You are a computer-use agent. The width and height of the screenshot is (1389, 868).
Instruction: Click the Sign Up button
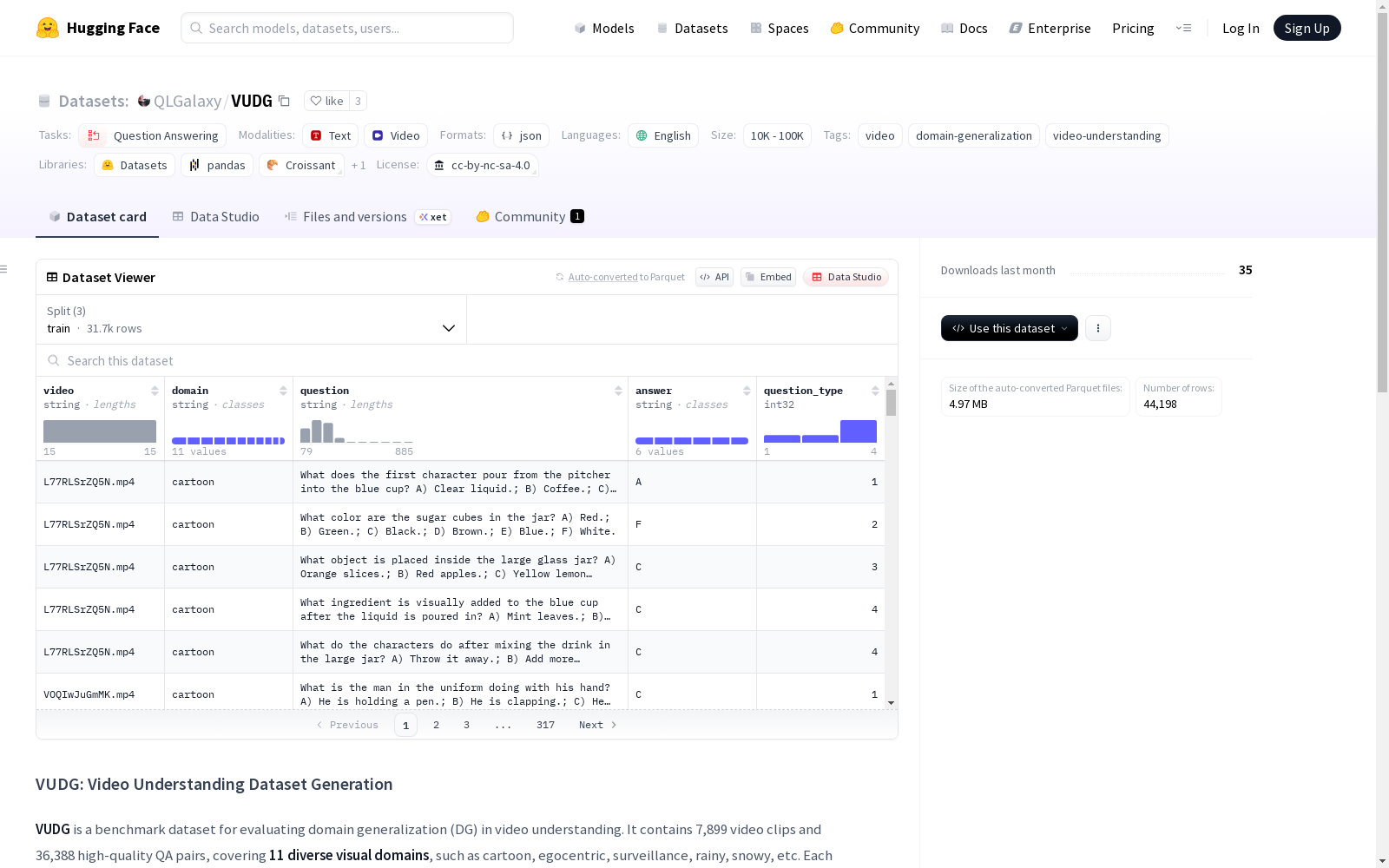(x=1307, y=28)
